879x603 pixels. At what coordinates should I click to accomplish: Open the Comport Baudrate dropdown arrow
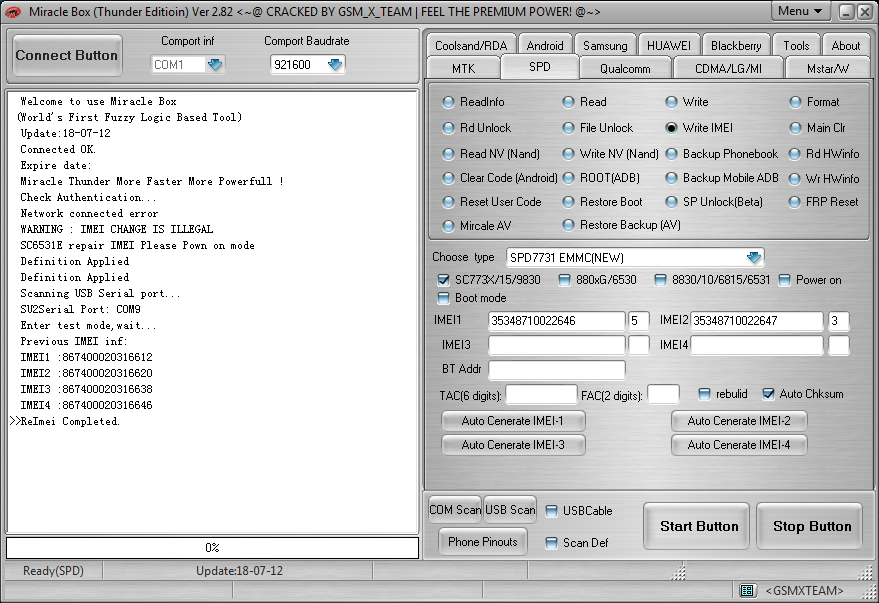pos(335,64)
